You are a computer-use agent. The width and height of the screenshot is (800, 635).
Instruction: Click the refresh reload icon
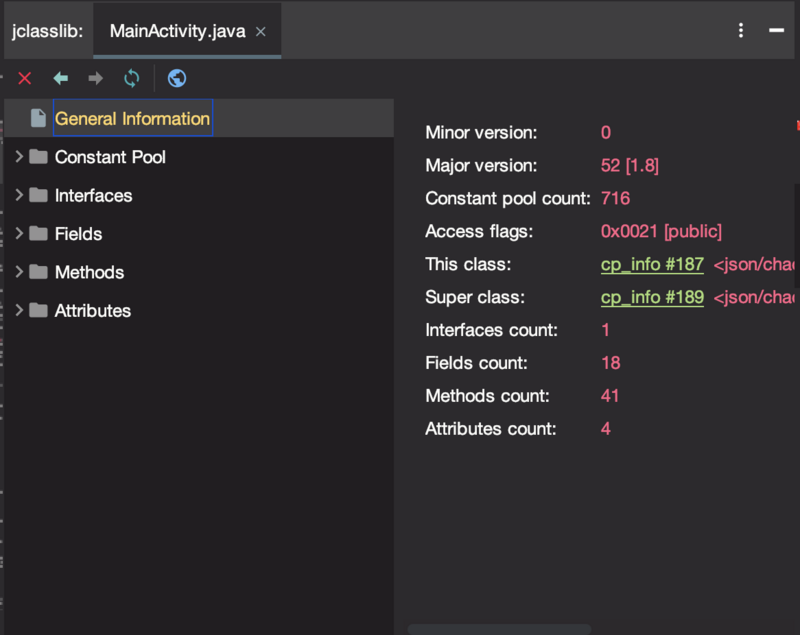click(x=132, y=78)
